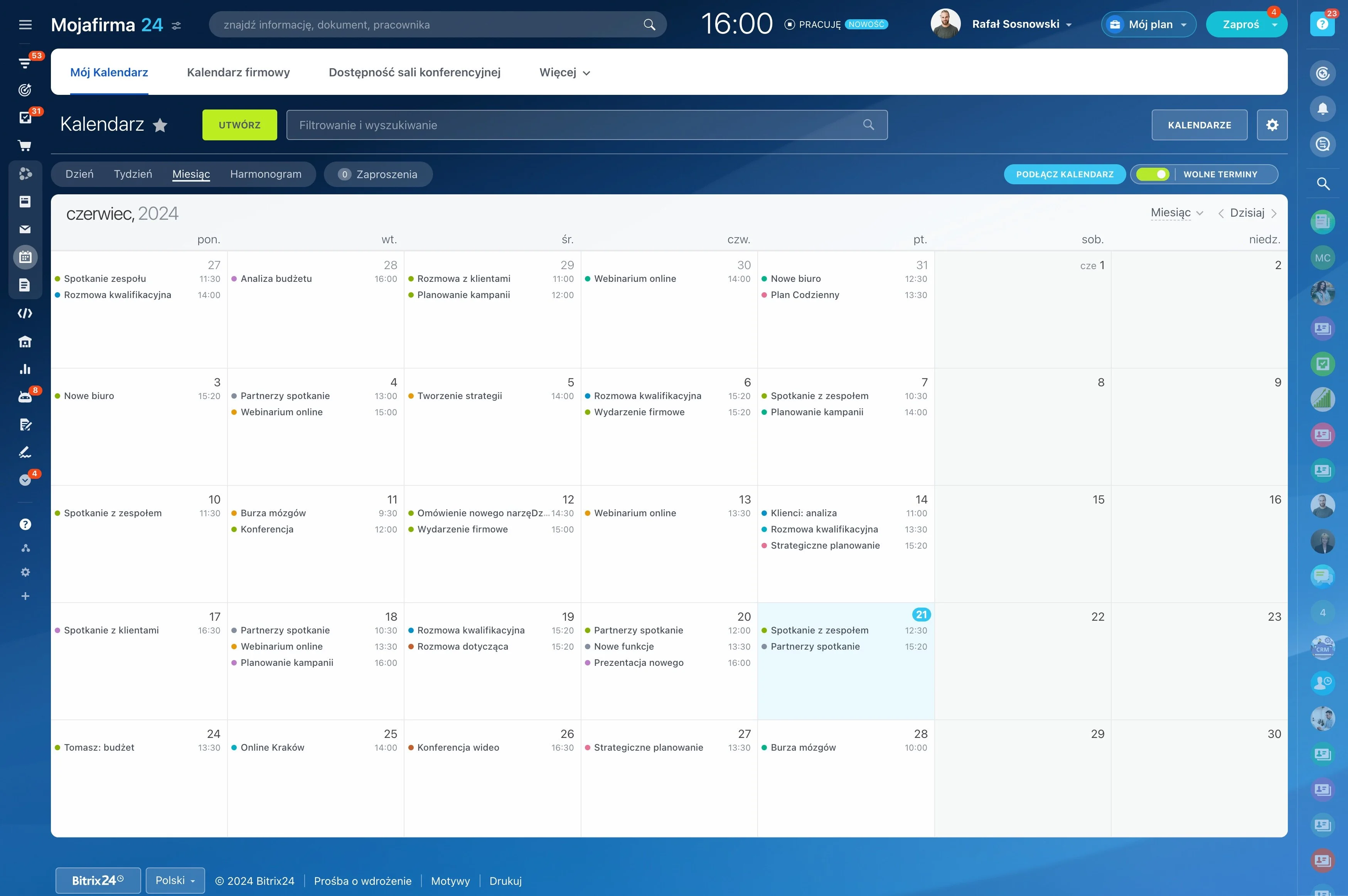Screen dimensions: 1348x896
Task: Click the top search field for information
Action: [438, 25]
